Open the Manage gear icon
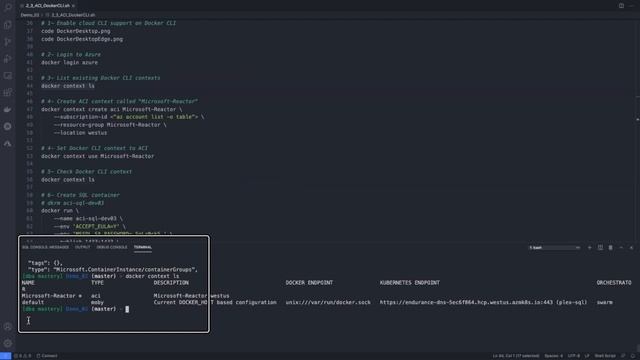Viewport: 640px width, 360px height. click(8, 343)
